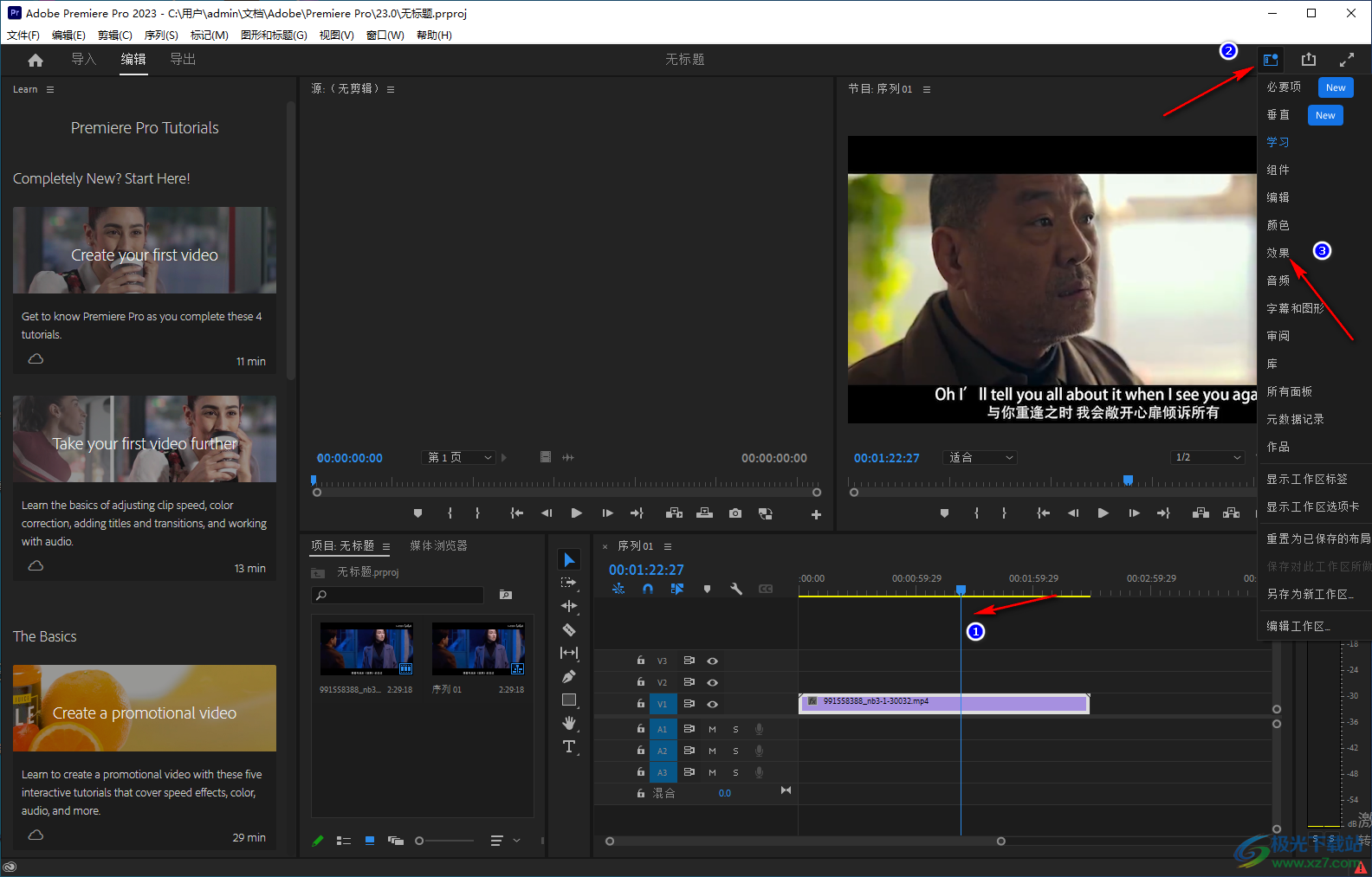Open the 第 1 页 page dropdown

(458, 457)
